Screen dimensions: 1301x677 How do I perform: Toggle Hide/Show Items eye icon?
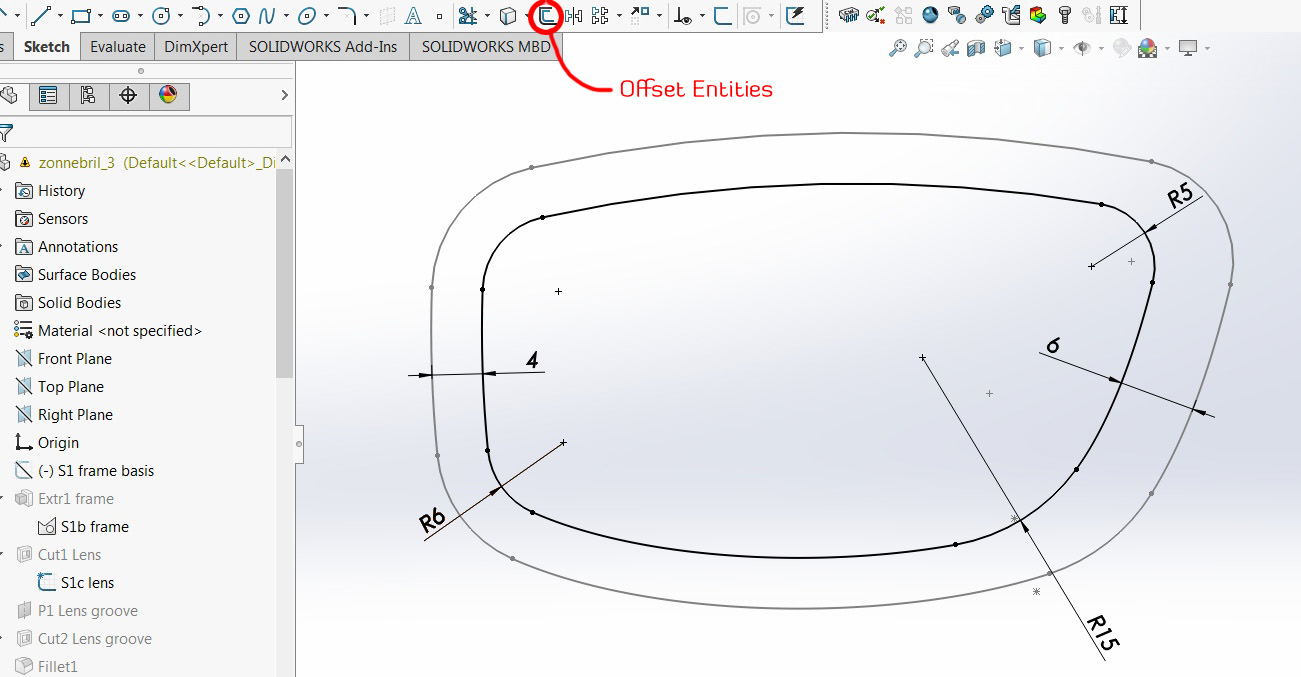1081,47
